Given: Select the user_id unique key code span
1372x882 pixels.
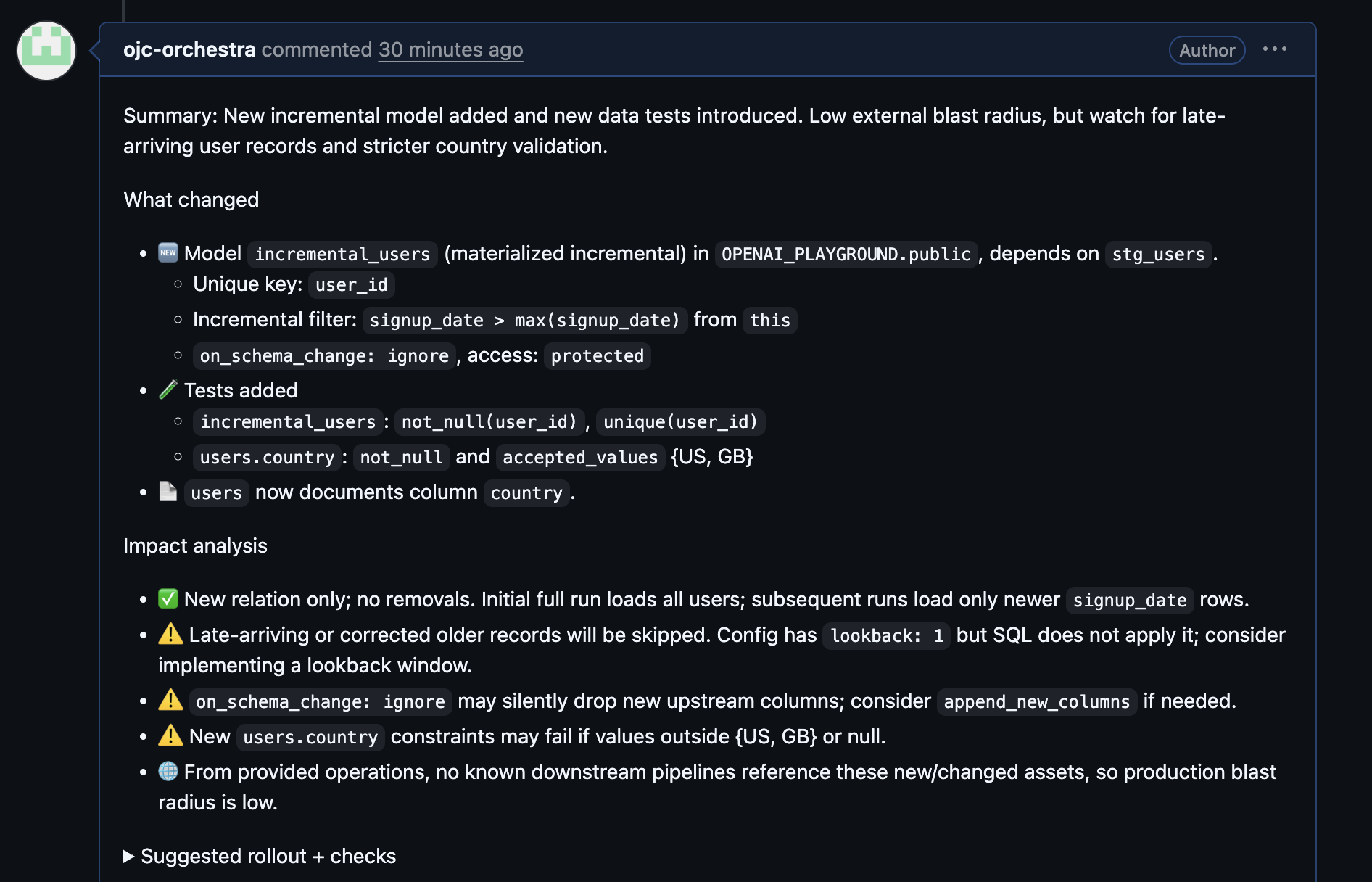Looking at the screenshot, I should [351, 284].
